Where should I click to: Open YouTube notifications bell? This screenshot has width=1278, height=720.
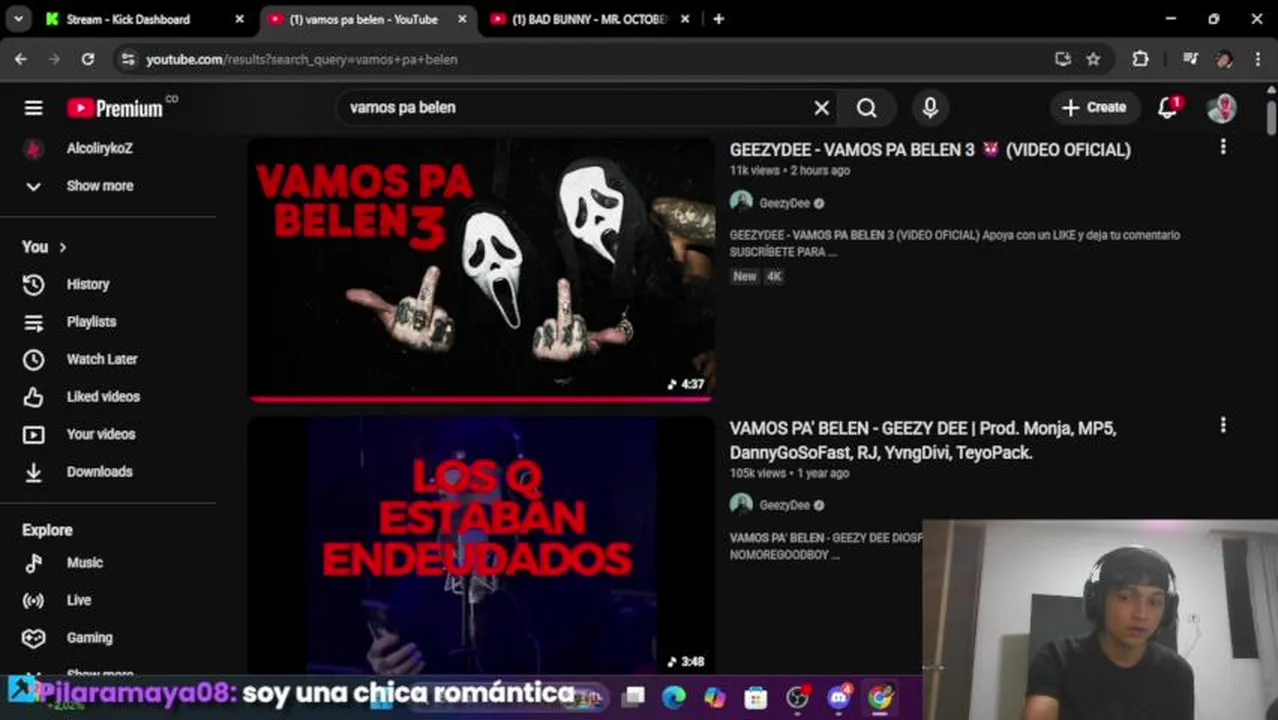[1168, 108]
